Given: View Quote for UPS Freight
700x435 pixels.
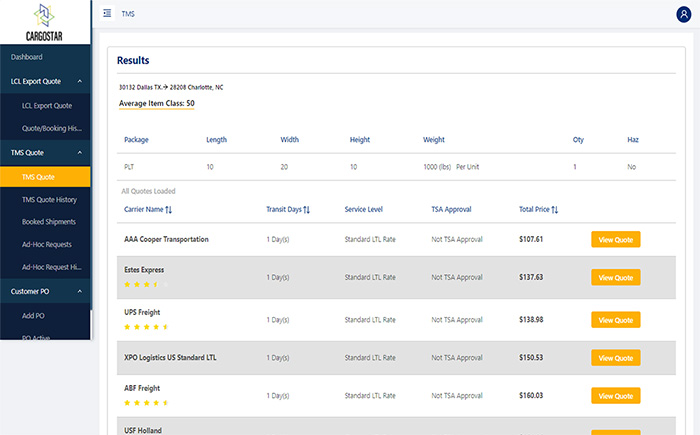Looking at the screenshot, I should pos(616,320).
